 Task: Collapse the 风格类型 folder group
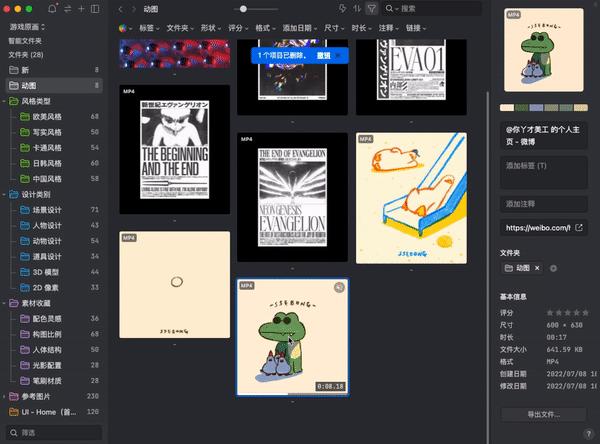(x=6, y=102)
